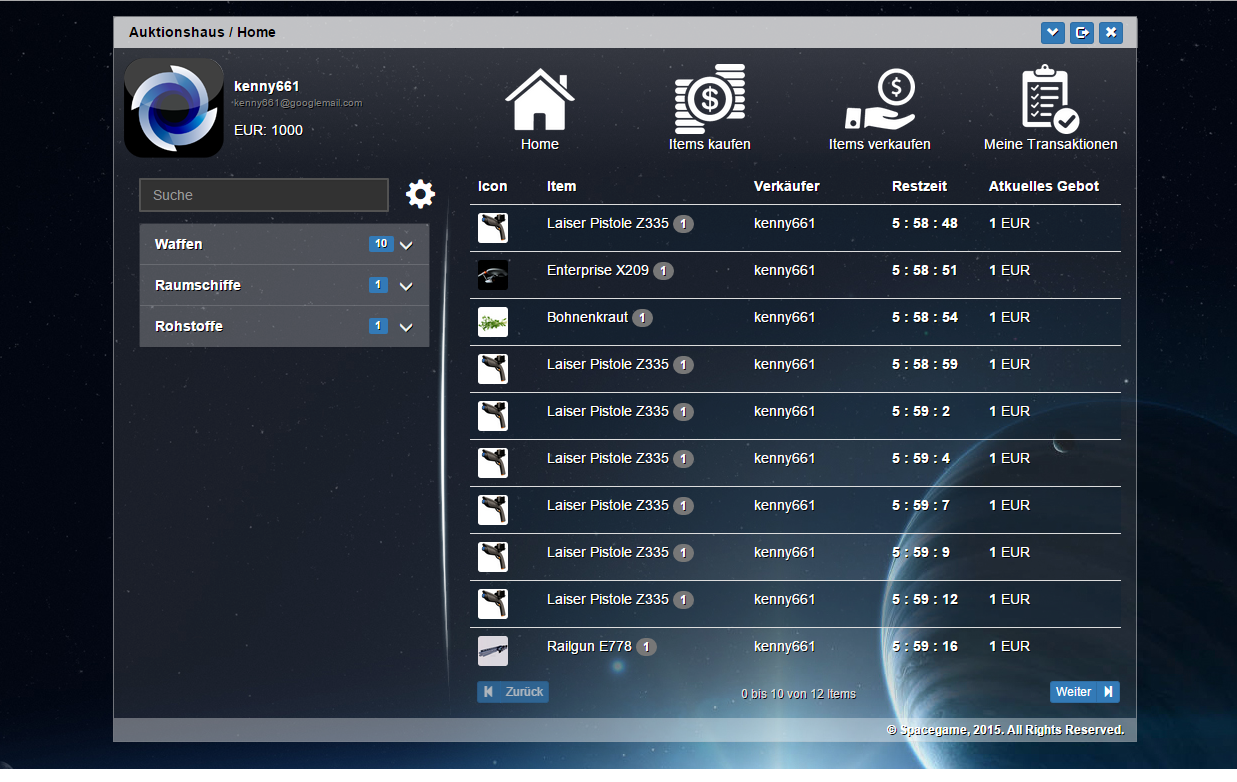Screen dimensions: 1237x782
Task: Click the kenny661 profile avatar
Action: tap(174, 107)
